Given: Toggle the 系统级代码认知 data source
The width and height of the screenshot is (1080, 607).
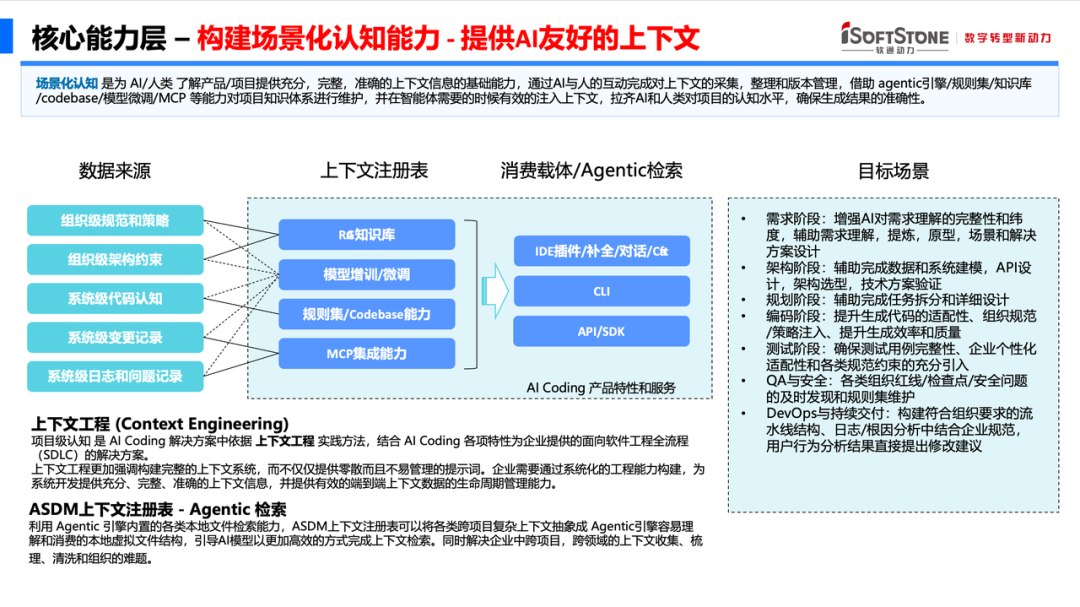Looking at the screenshot, I should point(114,297).
